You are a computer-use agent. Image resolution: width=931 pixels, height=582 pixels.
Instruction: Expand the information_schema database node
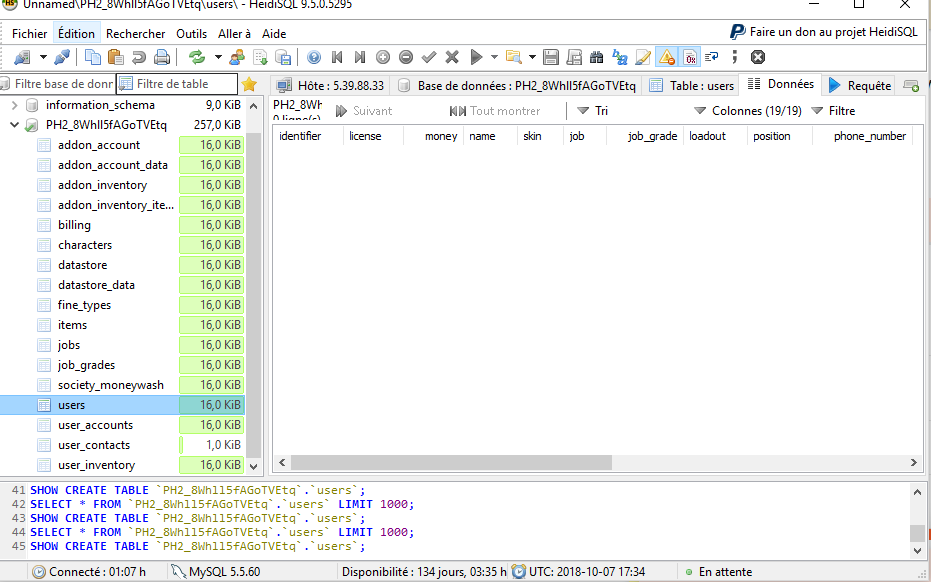[x=14, y=105]
